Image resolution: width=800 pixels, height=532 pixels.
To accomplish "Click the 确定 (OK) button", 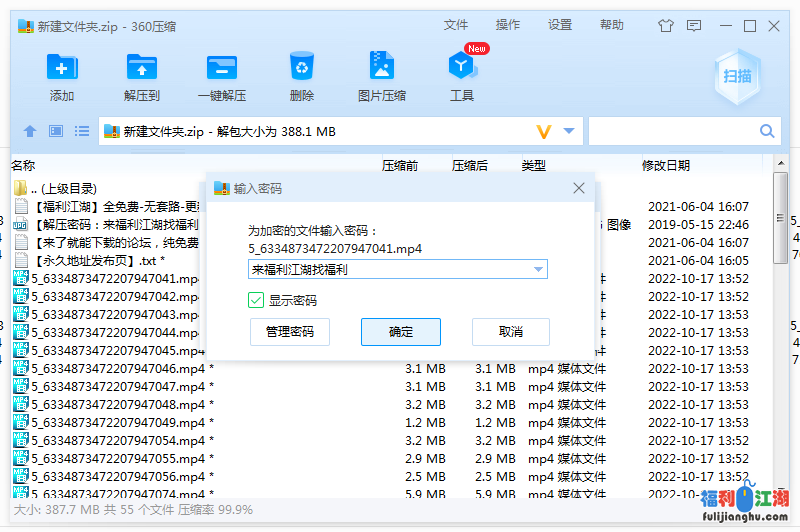I will 401,332.
